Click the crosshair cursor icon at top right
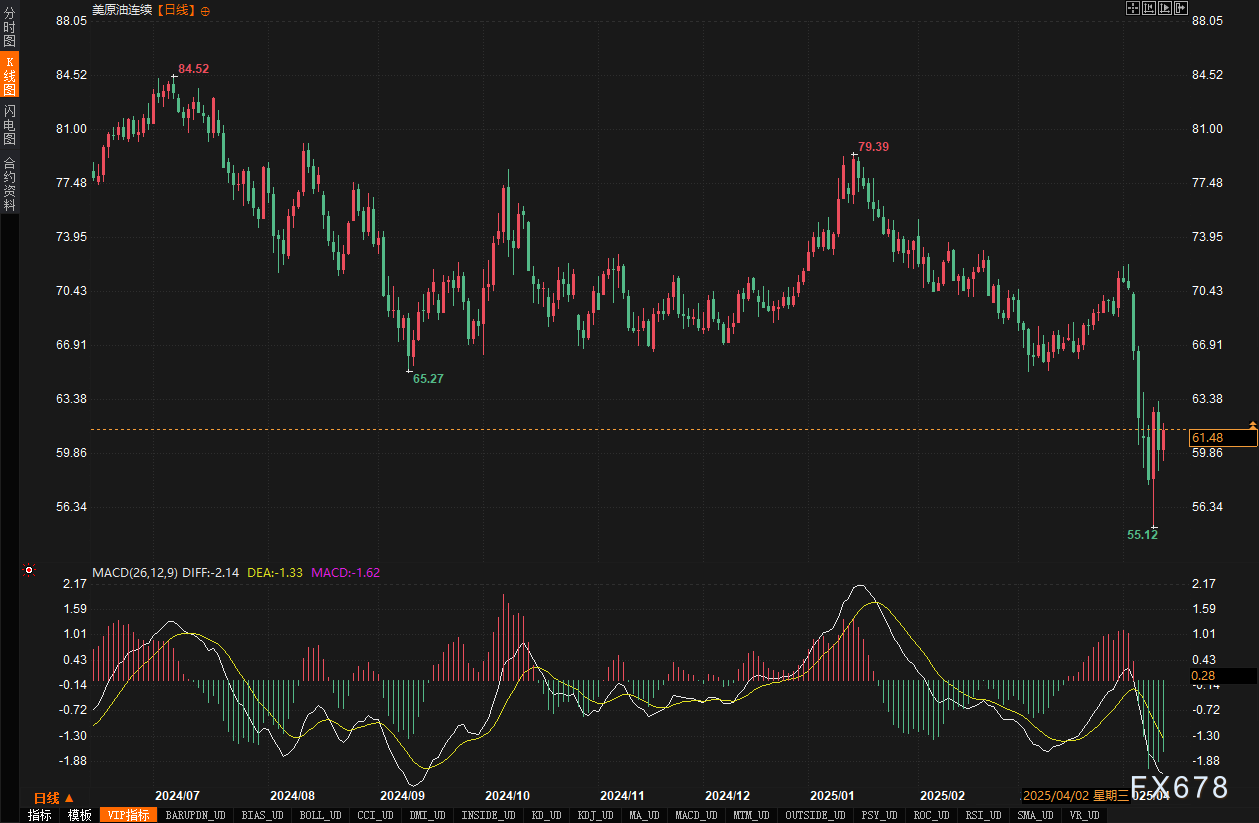Viewport: 1259px width, 823px height. click(x=1133, y=9)
